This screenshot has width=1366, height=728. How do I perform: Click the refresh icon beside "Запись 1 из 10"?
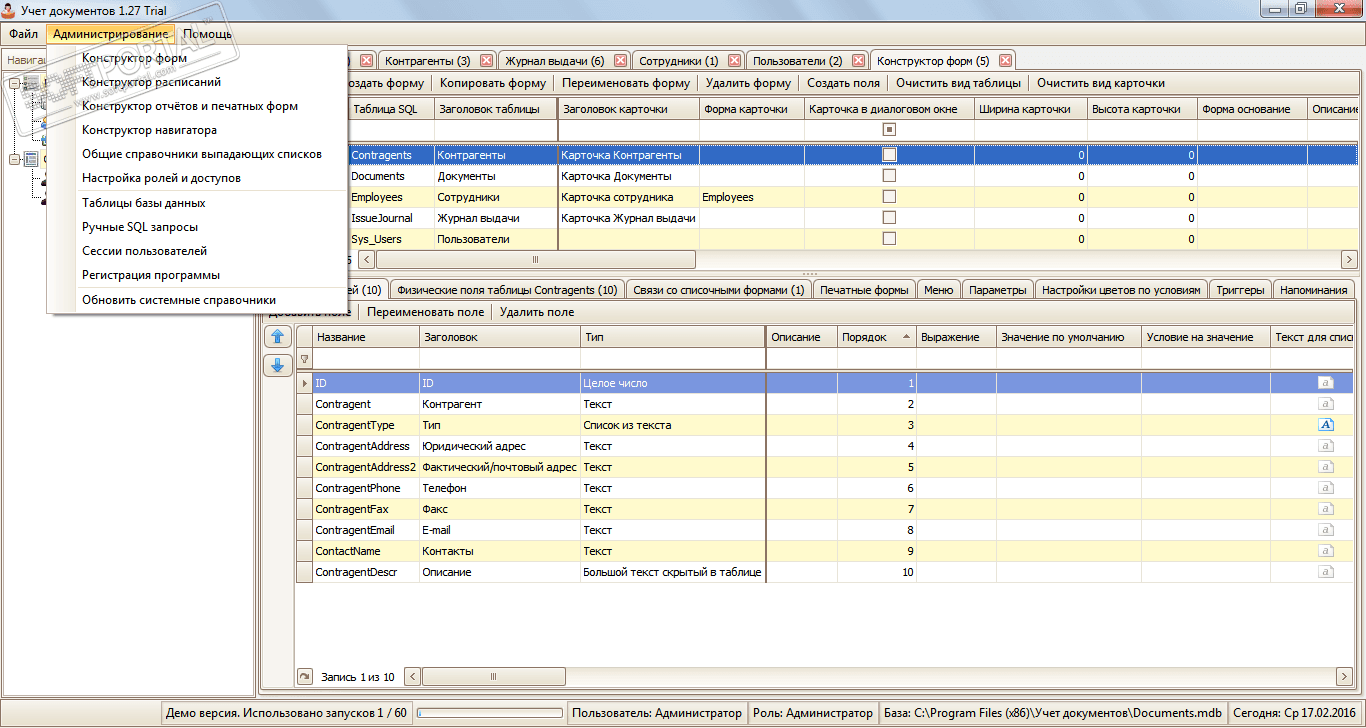coord(306,677)
